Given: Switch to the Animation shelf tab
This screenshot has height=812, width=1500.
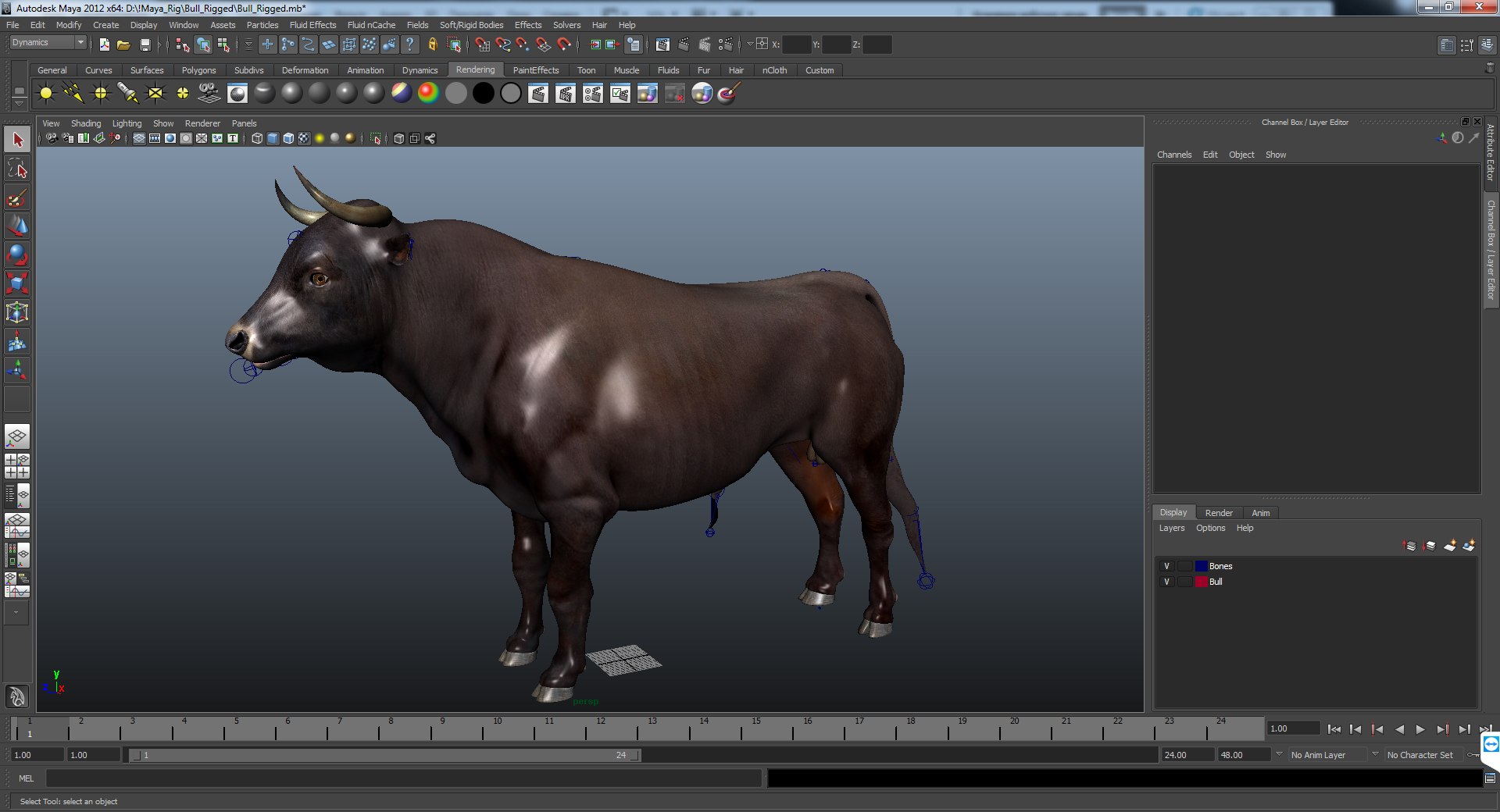Looking at the screenshot, I should pyautogui.click(x=366, y=70).
